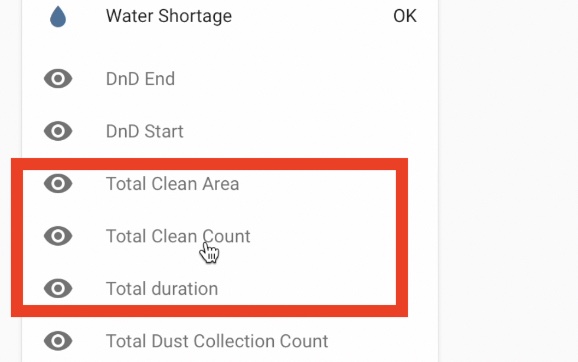This screenshot has height=362, width=578.
Task: Select the Total Clean Area entity label
Action: click(173, 184)
